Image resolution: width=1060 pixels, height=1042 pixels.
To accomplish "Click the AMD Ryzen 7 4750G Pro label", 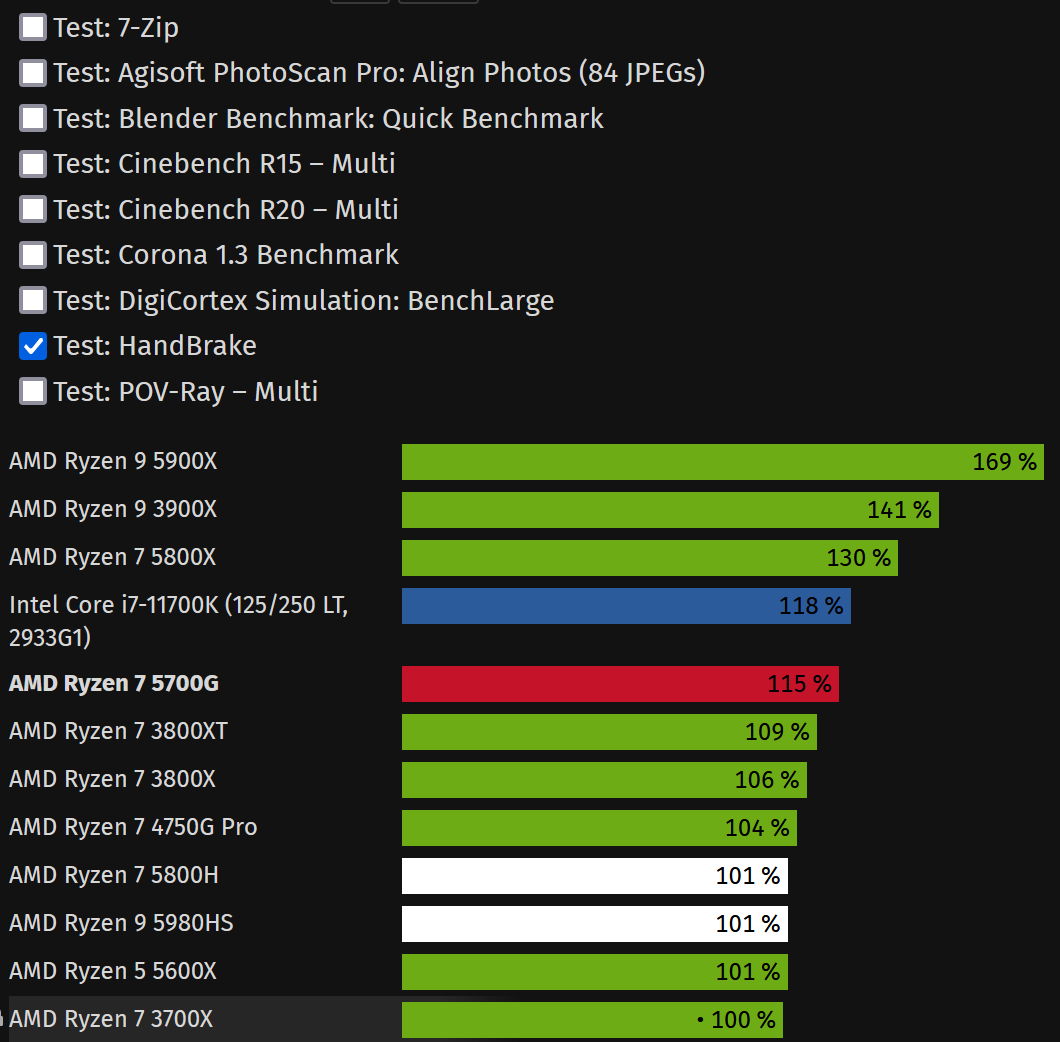I will [x=133, y=828].
